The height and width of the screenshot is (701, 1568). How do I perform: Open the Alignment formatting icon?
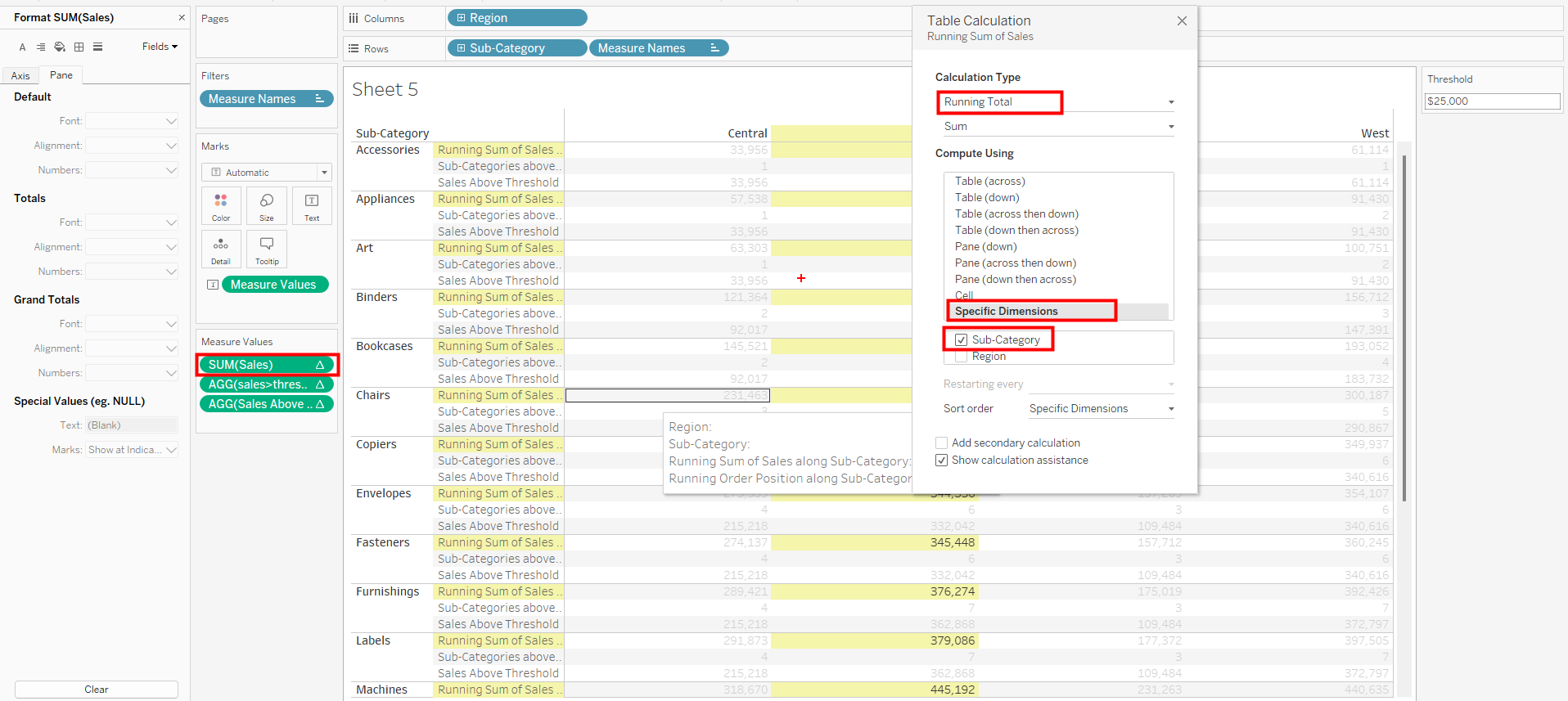coord(41,47)
